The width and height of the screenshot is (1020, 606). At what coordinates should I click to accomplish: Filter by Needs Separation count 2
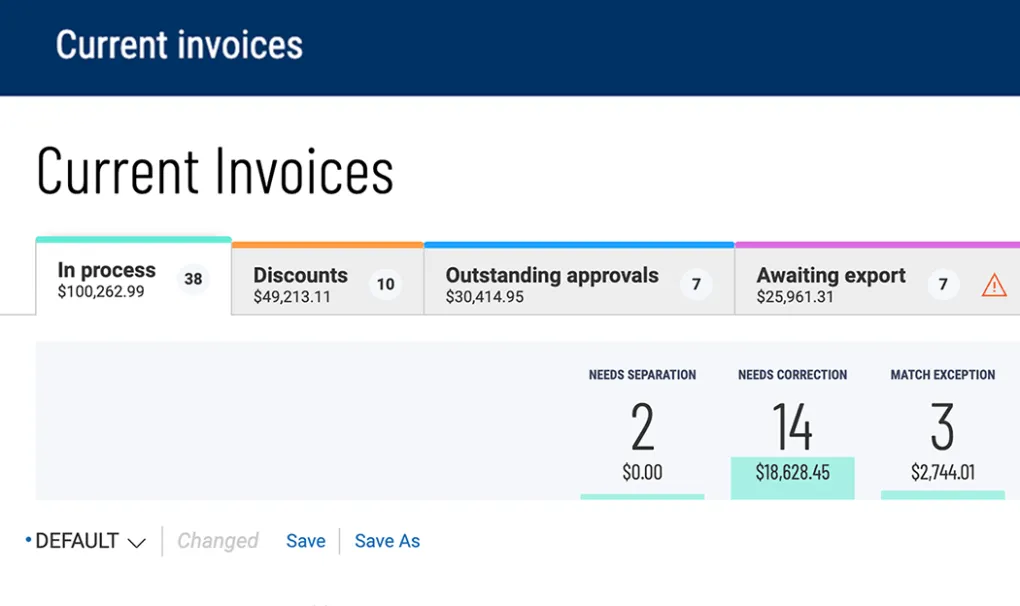642,427
